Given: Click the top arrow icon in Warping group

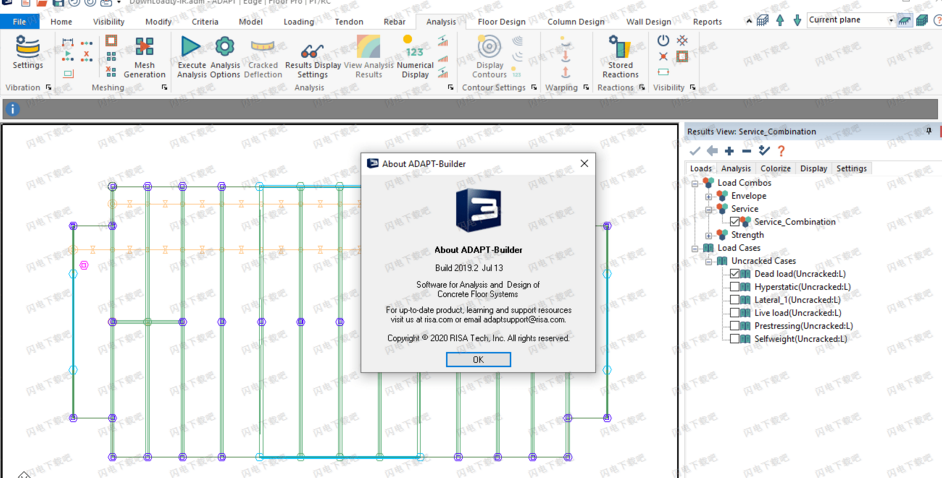Looking at the screenshot, I should [565, 41].
